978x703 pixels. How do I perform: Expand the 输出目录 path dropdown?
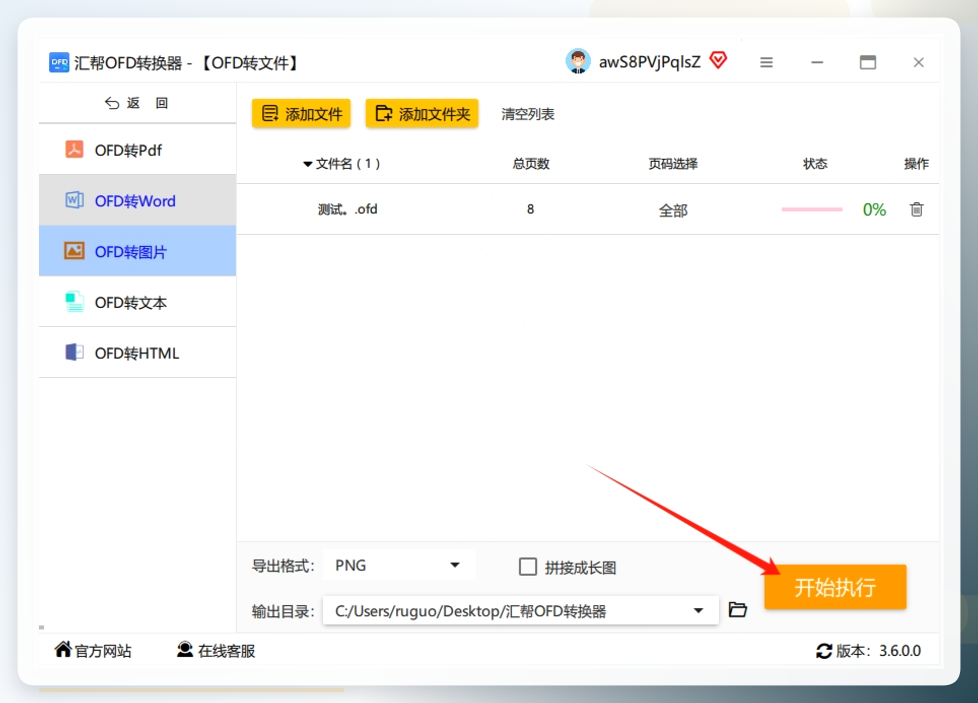click(699, 611)
